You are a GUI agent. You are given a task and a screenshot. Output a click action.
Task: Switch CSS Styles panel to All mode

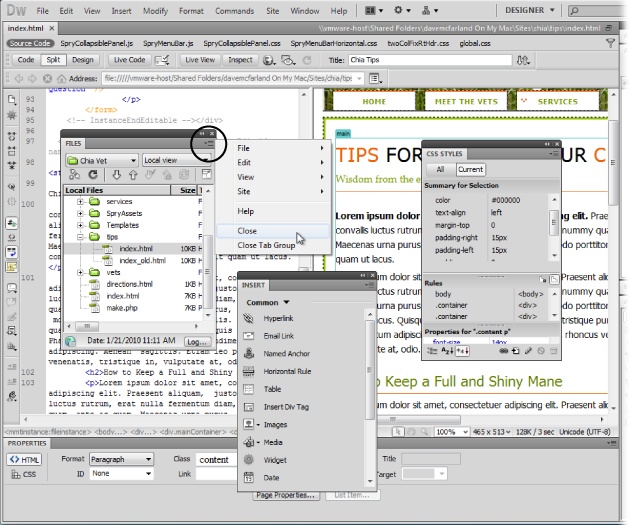[440, 170]
